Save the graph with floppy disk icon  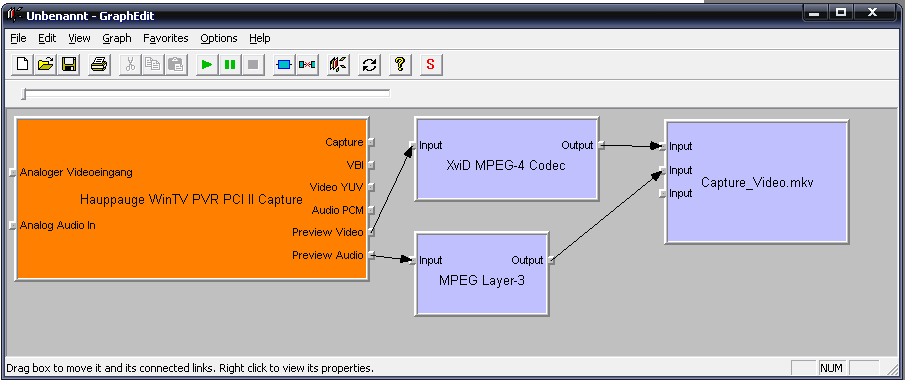click(x=69, y=64)
